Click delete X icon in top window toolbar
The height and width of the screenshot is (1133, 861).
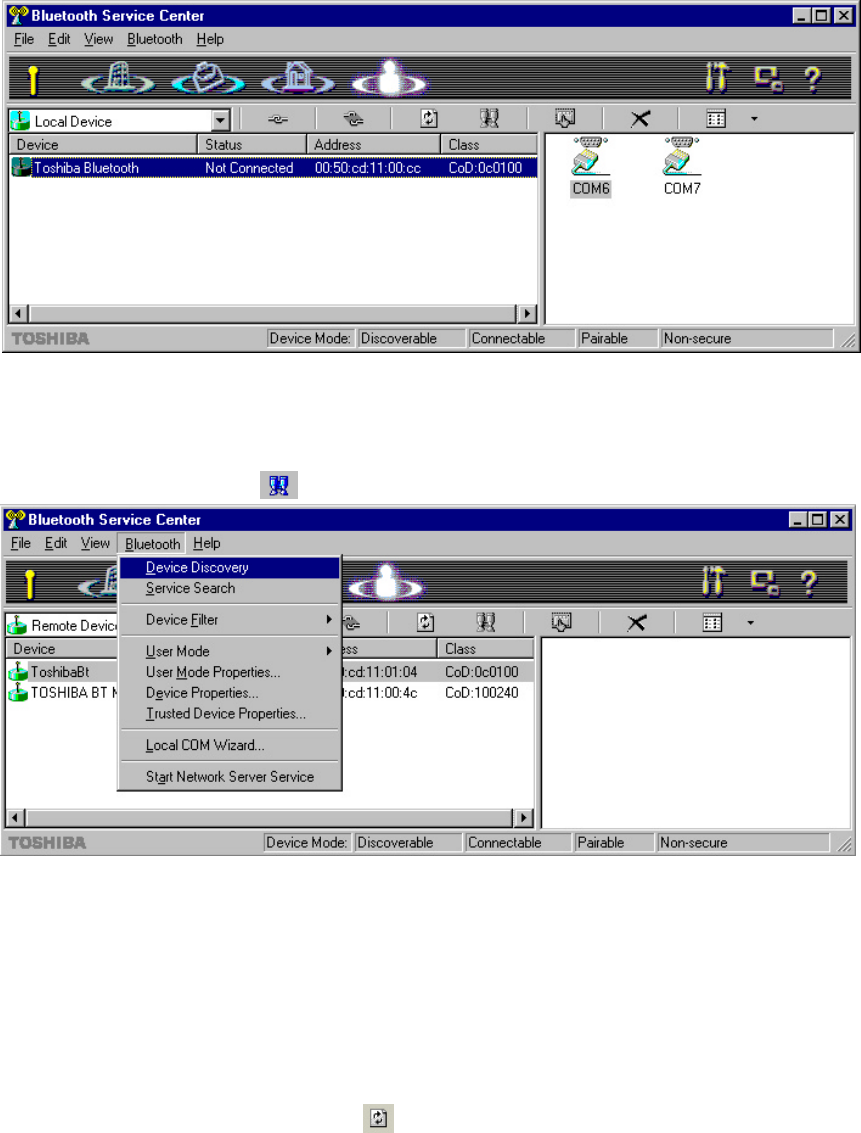(x=640, y=119)
